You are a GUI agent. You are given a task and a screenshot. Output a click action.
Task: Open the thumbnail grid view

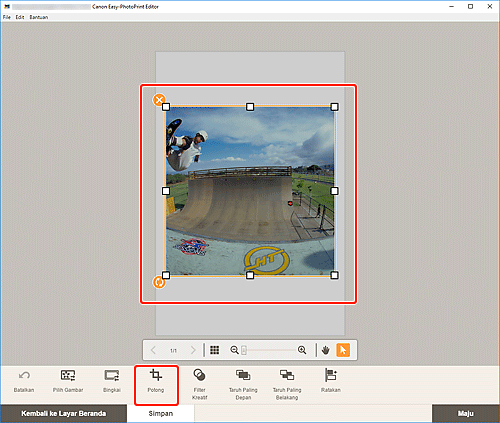tap(215, 350)
